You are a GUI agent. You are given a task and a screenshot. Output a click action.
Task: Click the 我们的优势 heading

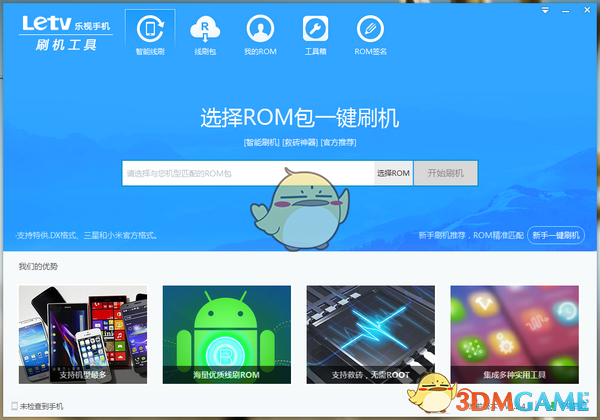(x=38, y=266)
